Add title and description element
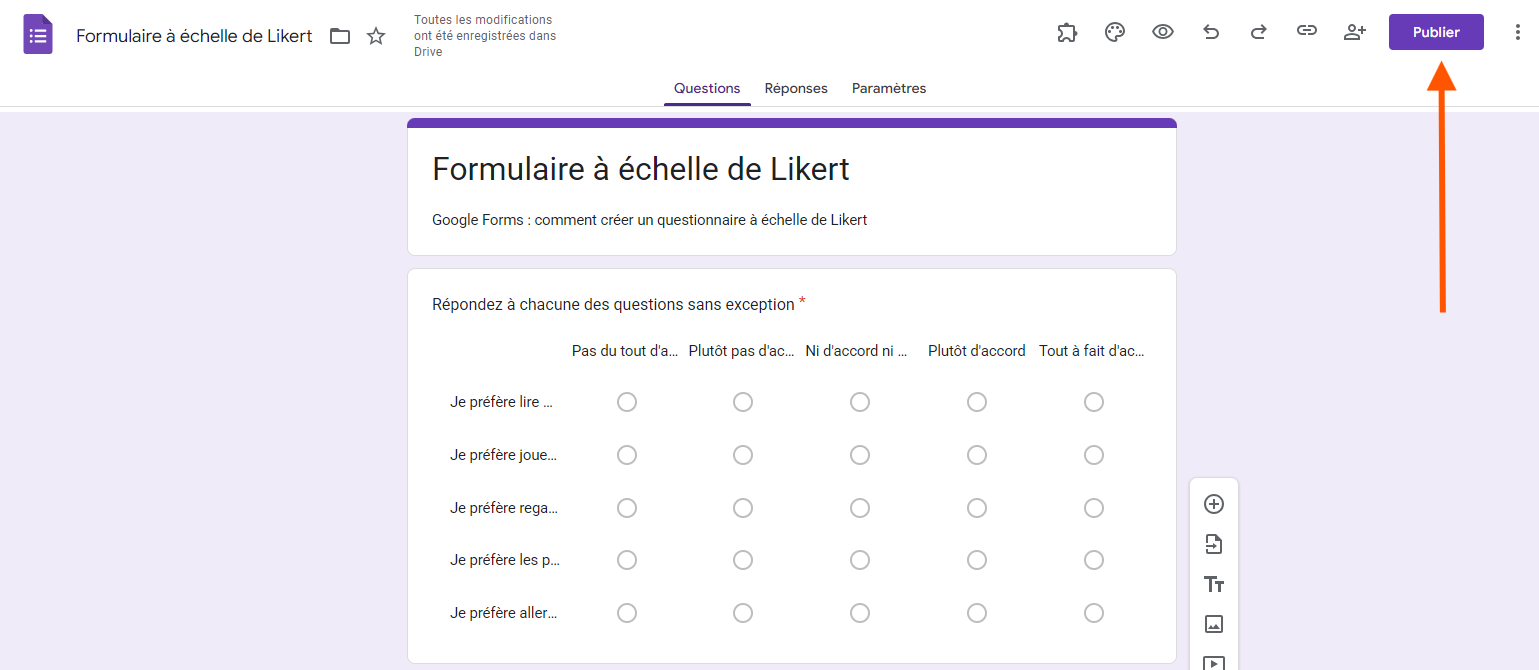The image size is (1539, 670). 1214,584
